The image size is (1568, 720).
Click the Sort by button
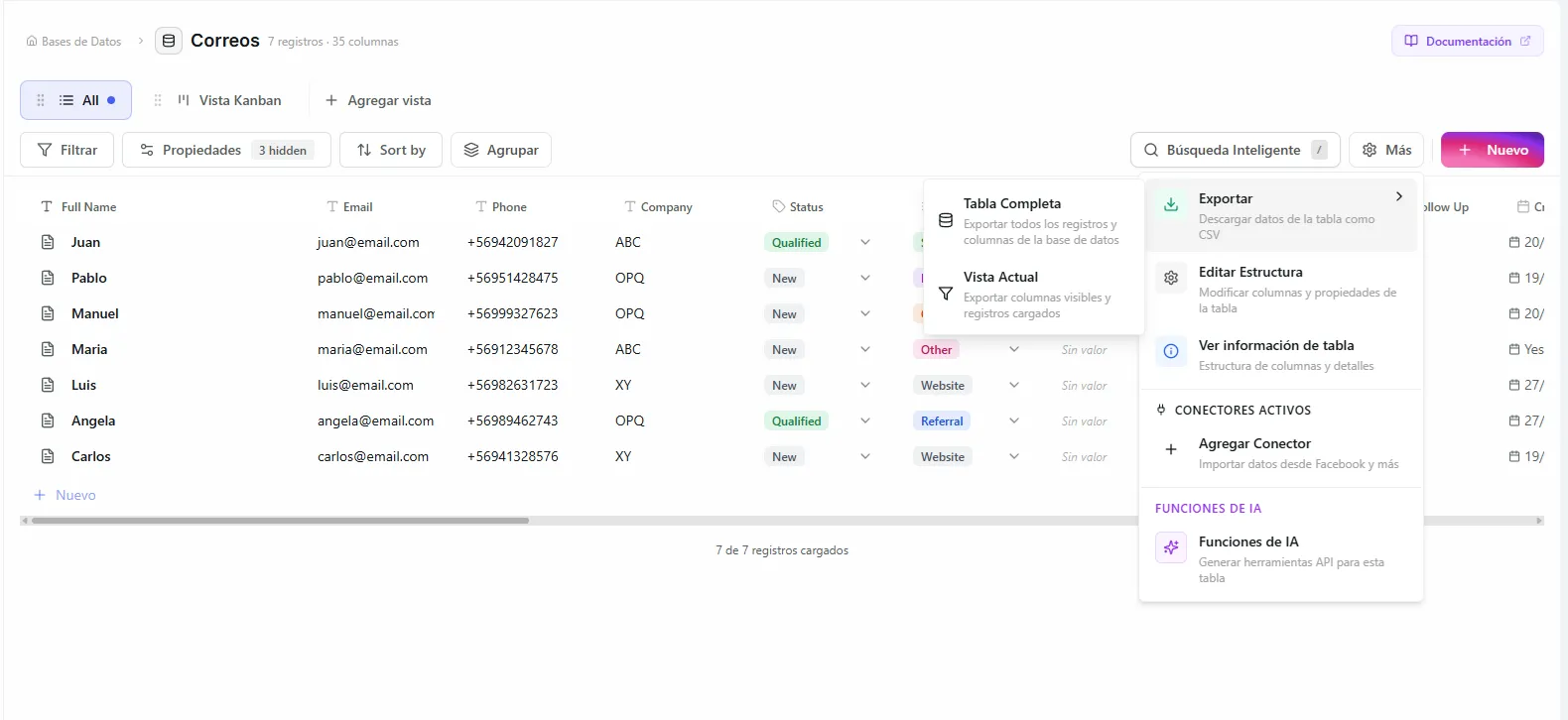[391, 150]
